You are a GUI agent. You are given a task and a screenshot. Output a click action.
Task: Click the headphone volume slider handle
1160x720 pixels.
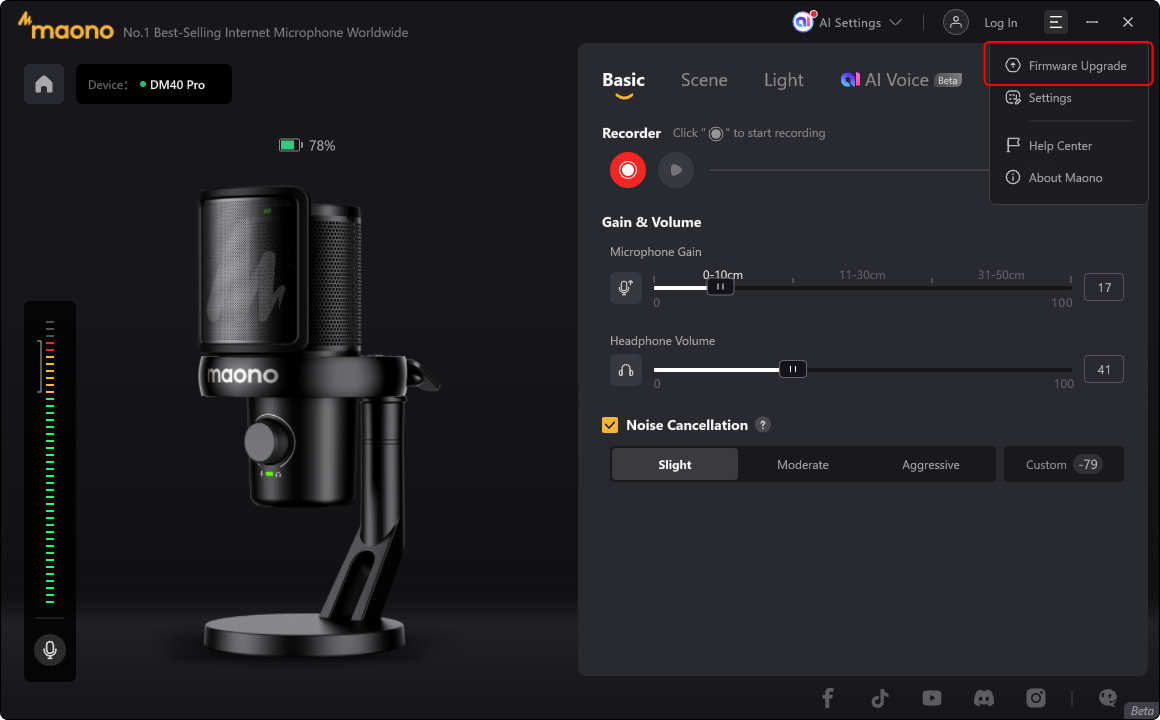point(792,369)
